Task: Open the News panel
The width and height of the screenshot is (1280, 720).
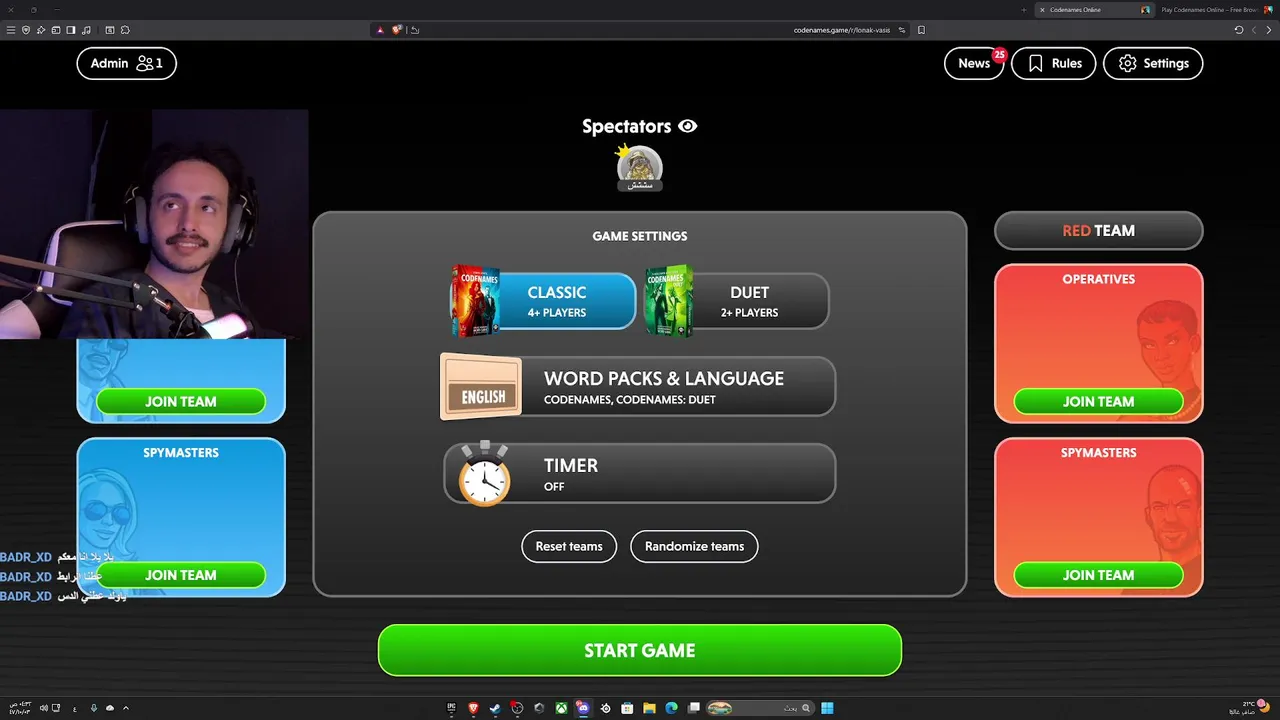Action: coord(974,63)
